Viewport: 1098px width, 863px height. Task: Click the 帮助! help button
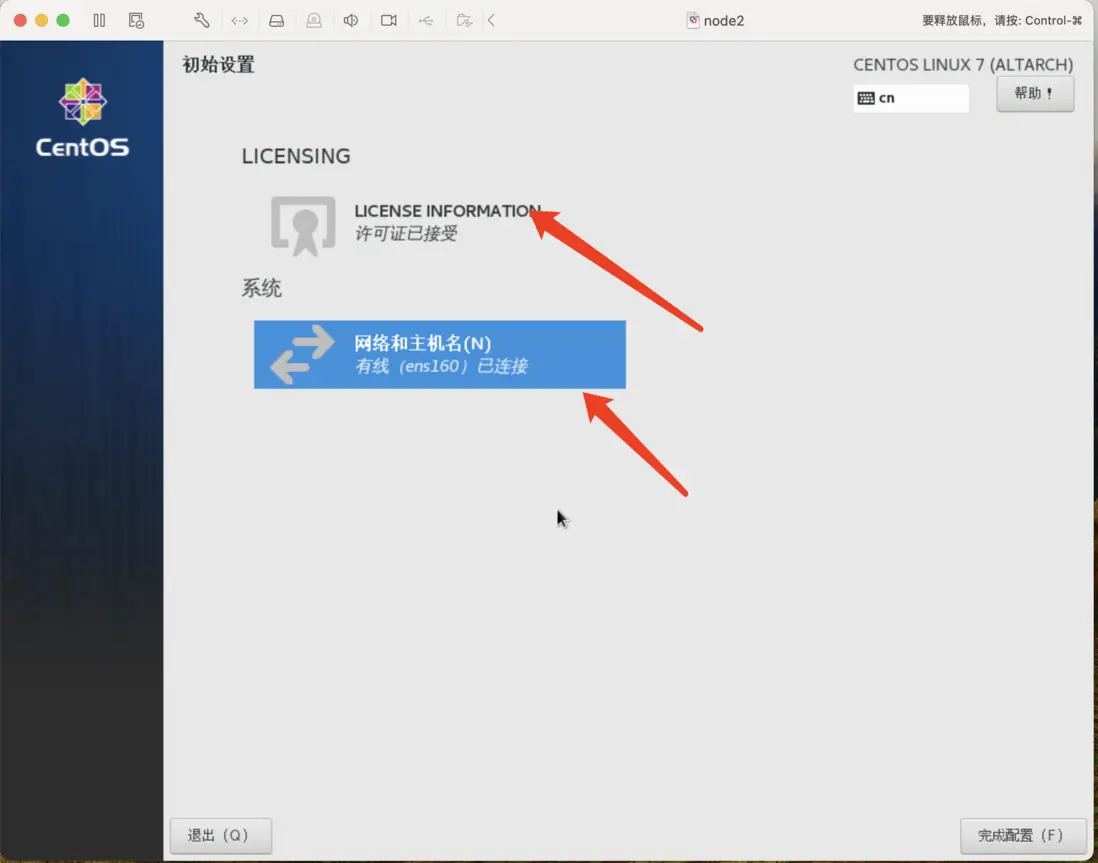pos(1035,93)
